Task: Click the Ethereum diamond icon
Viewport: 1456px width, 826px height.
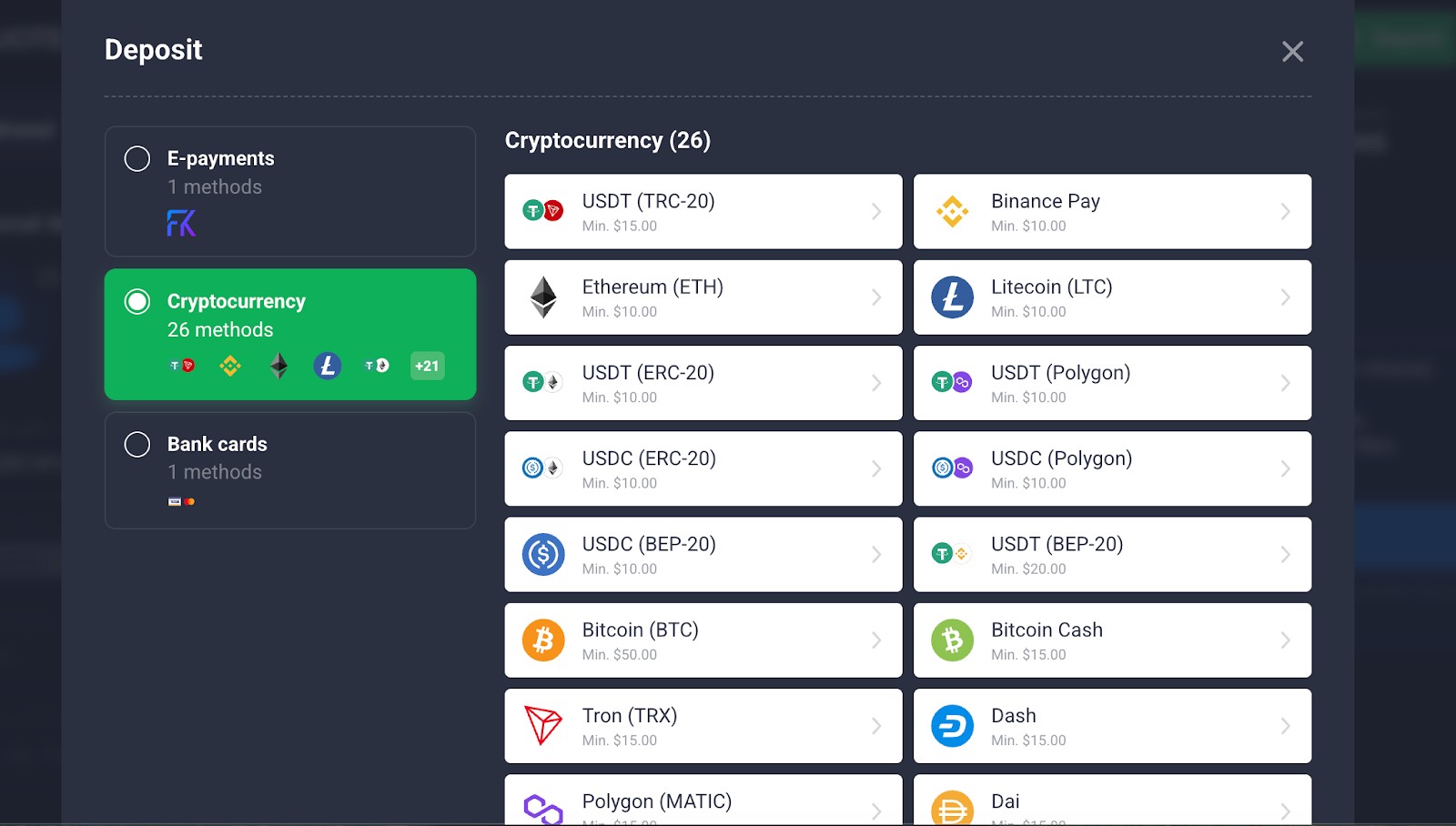Action: pos(543,297)
